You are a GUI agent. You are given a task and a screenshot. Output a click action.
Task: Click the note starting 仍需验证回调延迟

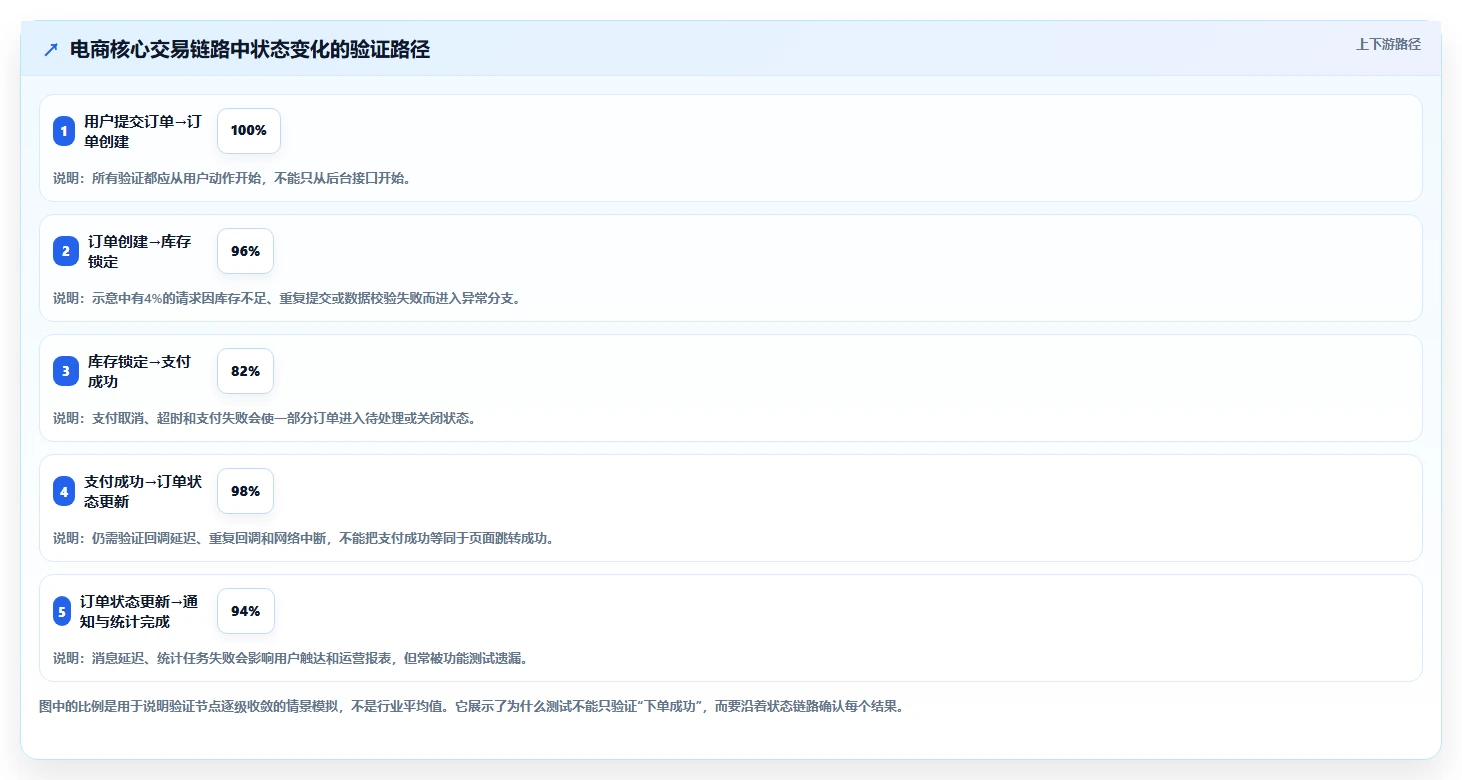(x=304, y=538)
